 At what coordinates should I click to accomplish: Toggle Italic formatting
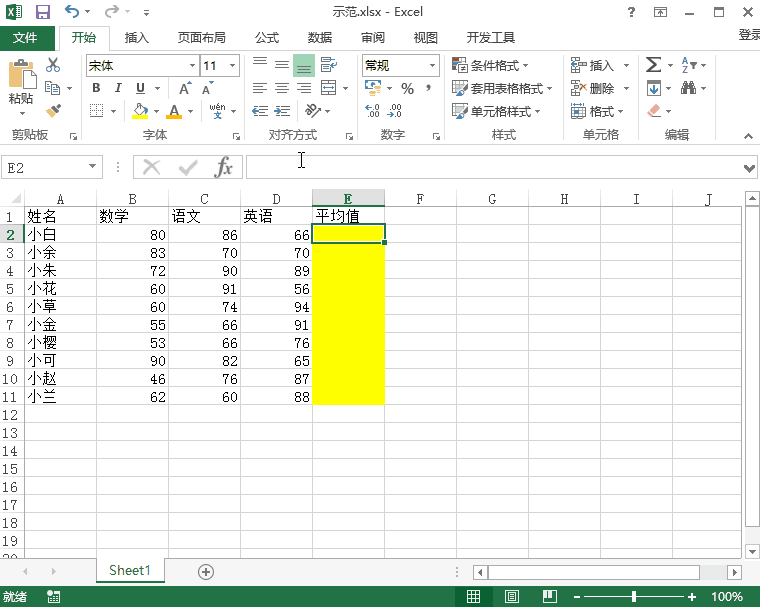[118, 88]
